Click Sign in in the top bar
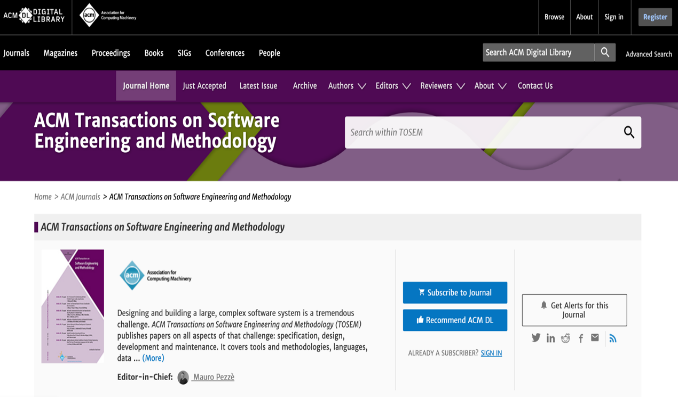Image resolution: width=678 pixels, height=397 pixels. click(x=614, y=17)
